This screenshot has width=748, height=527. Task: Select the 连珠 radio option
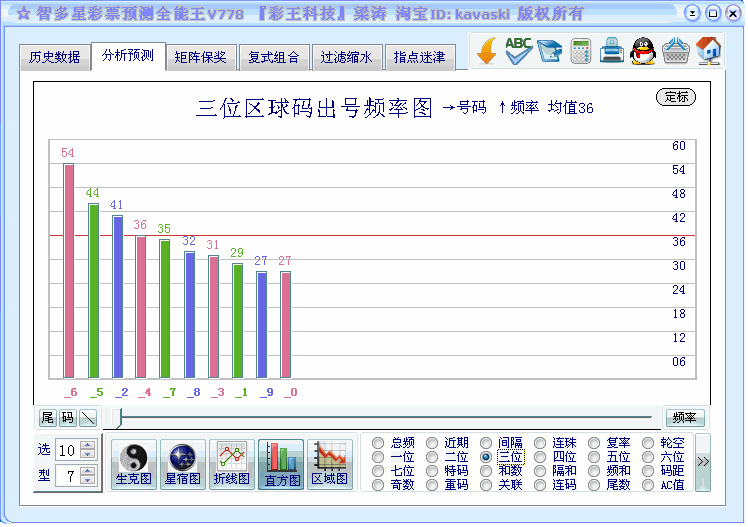point(540,443)
